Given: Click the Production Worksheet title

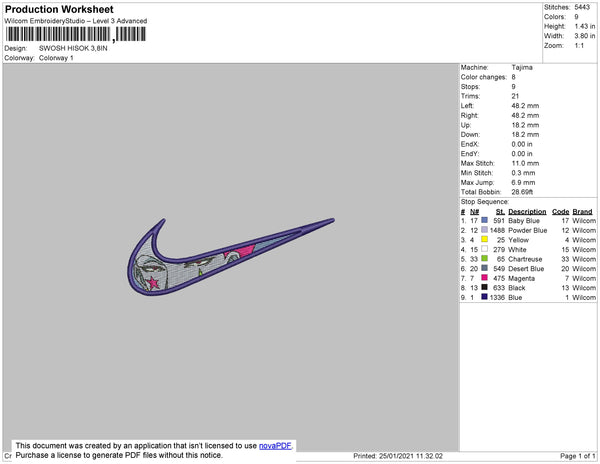Looking at the screenshot, I should pos(59,9).
